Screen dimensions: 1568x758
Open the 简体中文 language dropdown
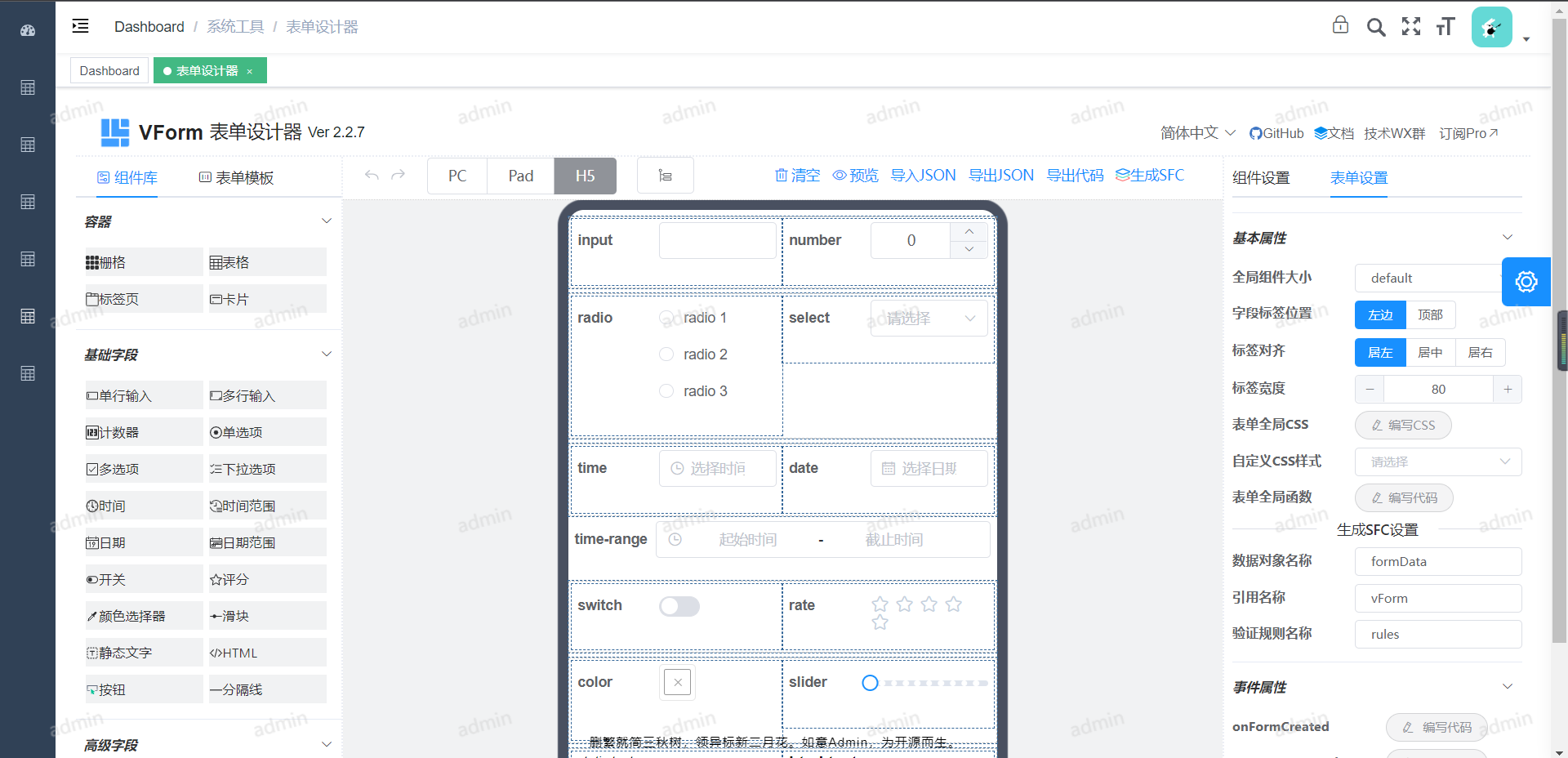click(1198, 133)
